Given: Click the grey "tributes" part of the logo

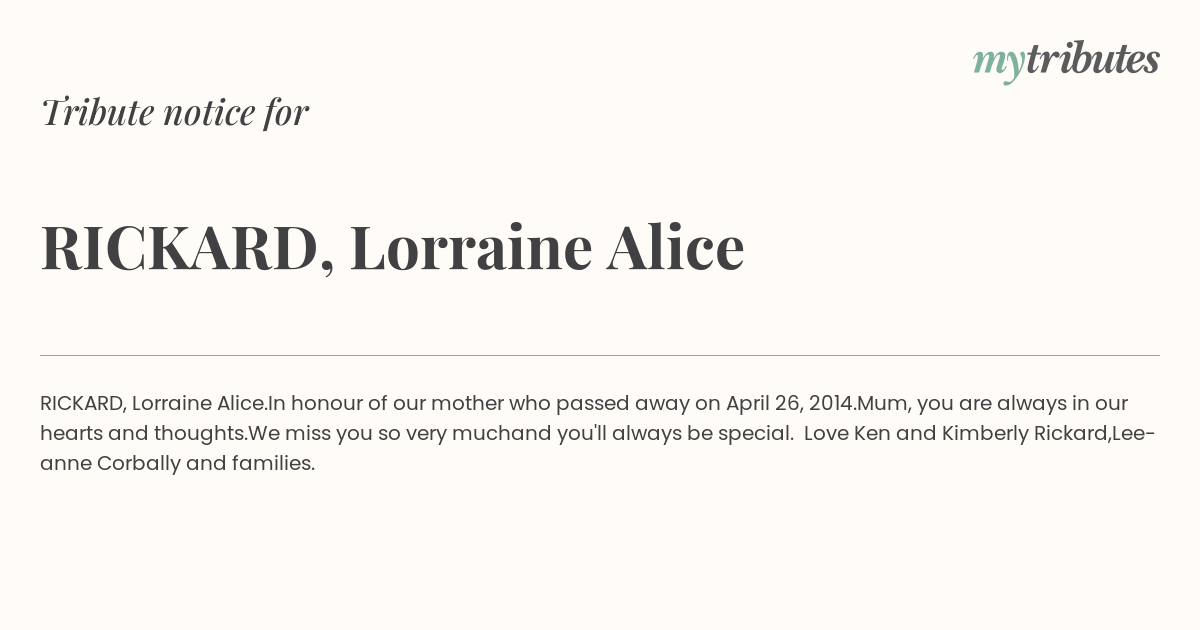Looking at the screenshot, I should coord(1092,59).
